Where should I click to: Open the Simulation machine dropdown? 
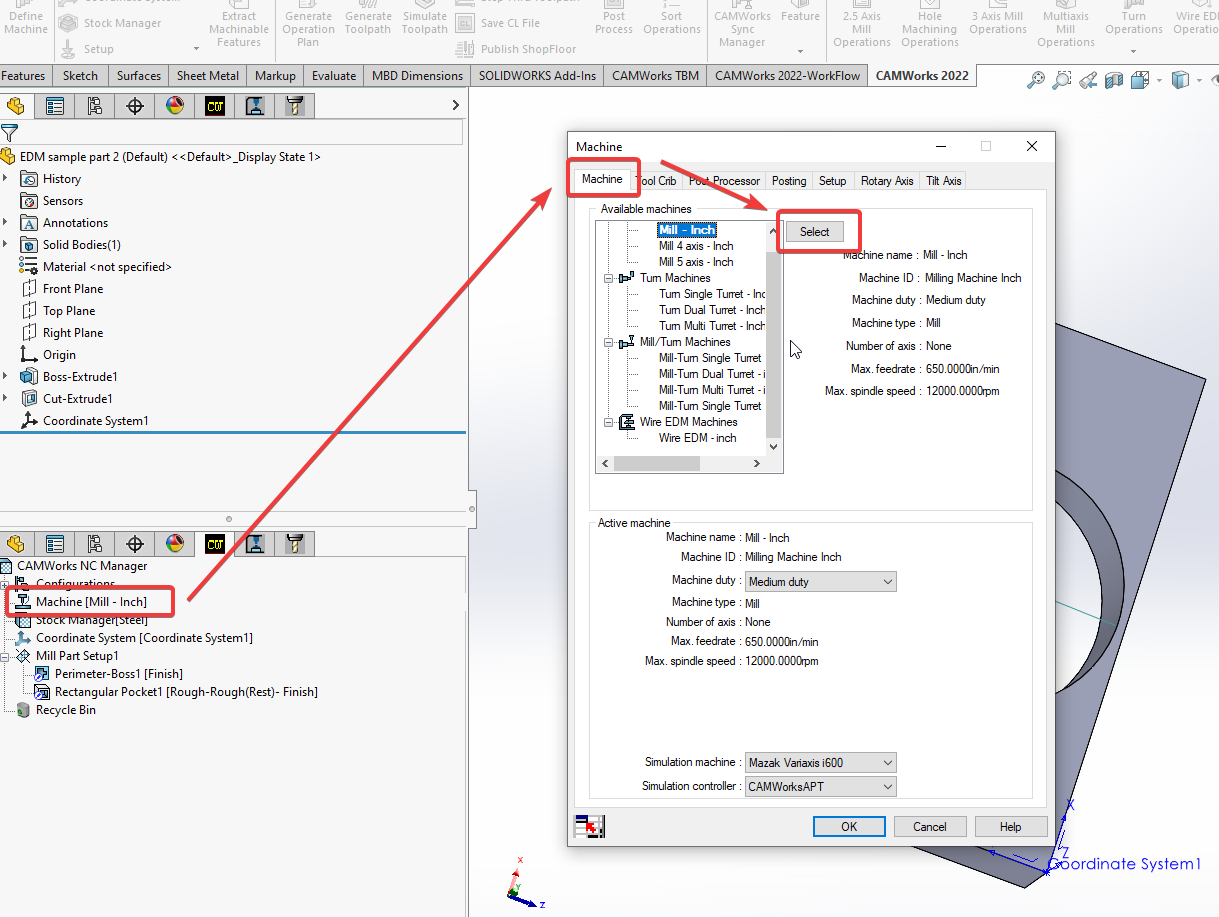pos(821,763)
